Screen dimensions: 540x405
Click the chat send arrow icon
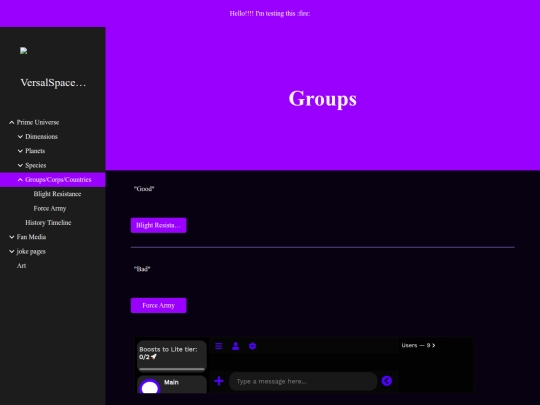387,381
